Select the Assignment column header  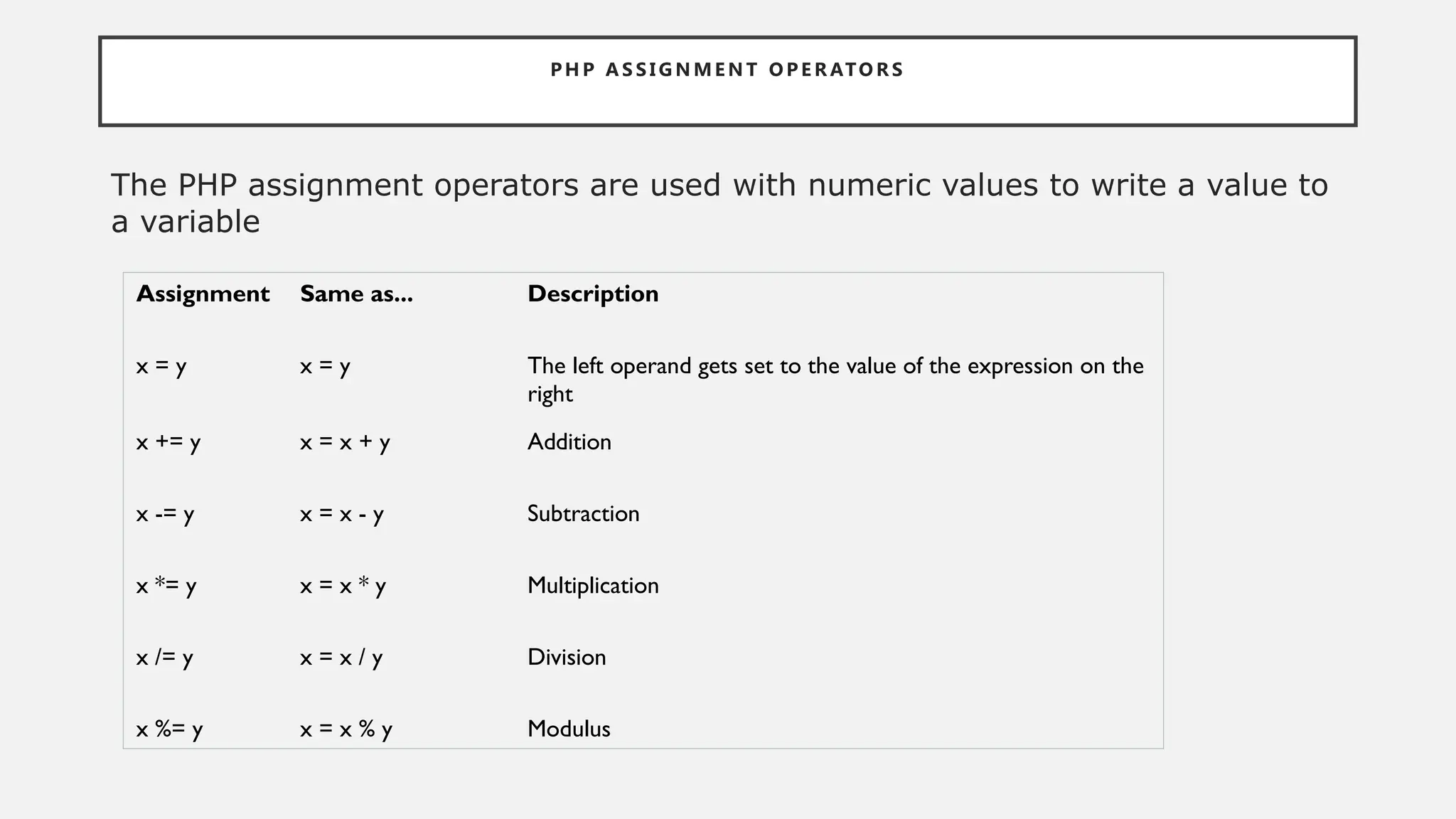203,294
